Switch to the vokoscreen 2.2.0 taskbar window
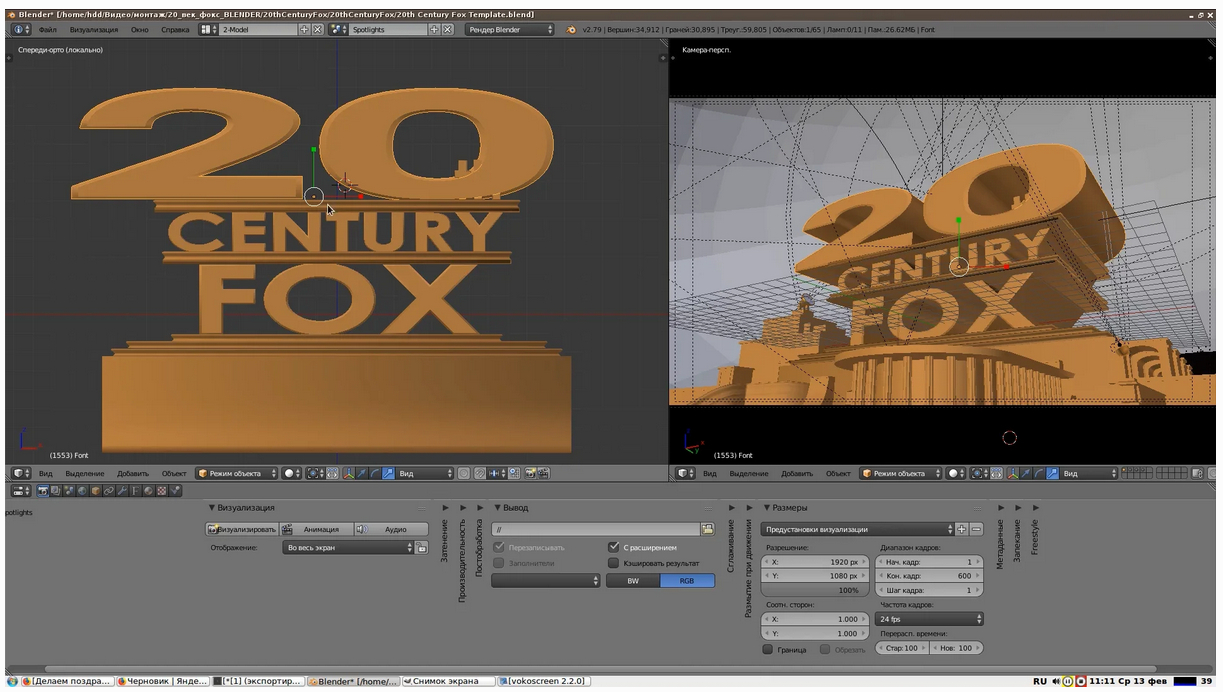Image resolution: width=1223 pixels, height=692 pixels. coord(543,681)
